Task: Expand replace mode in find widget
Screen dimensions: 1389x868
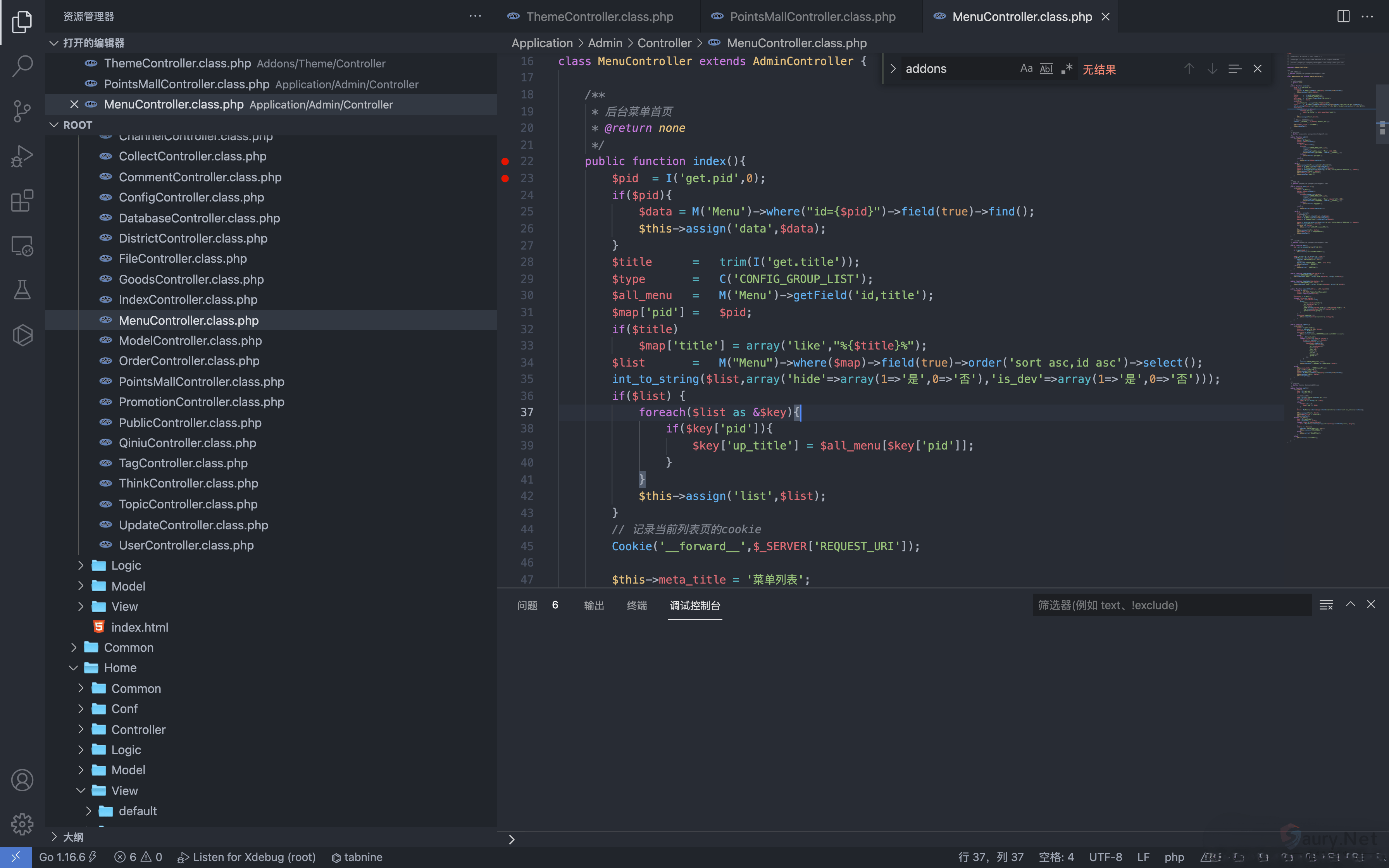Action: (893, 69)
